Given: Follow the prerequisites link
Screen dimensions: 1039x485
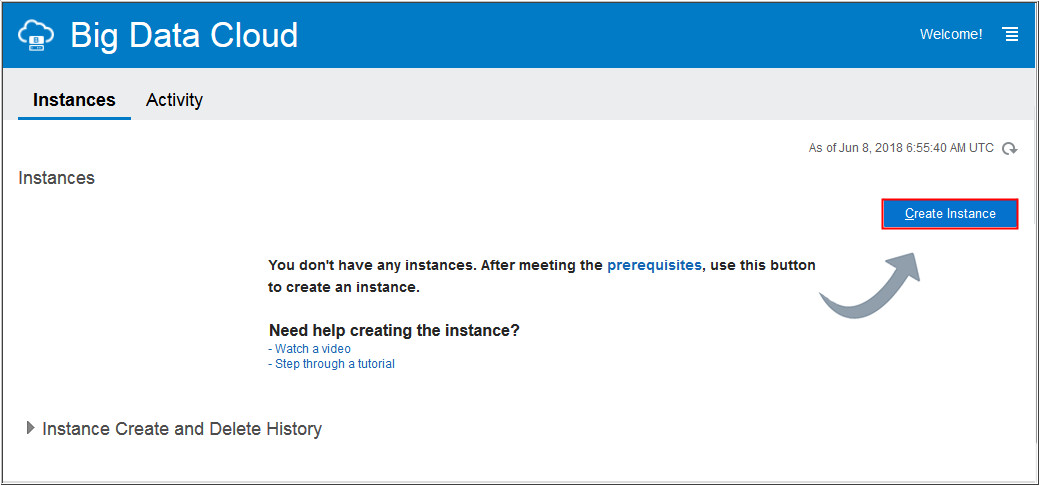Looking at the screenshot, I should tap(654, 266).
